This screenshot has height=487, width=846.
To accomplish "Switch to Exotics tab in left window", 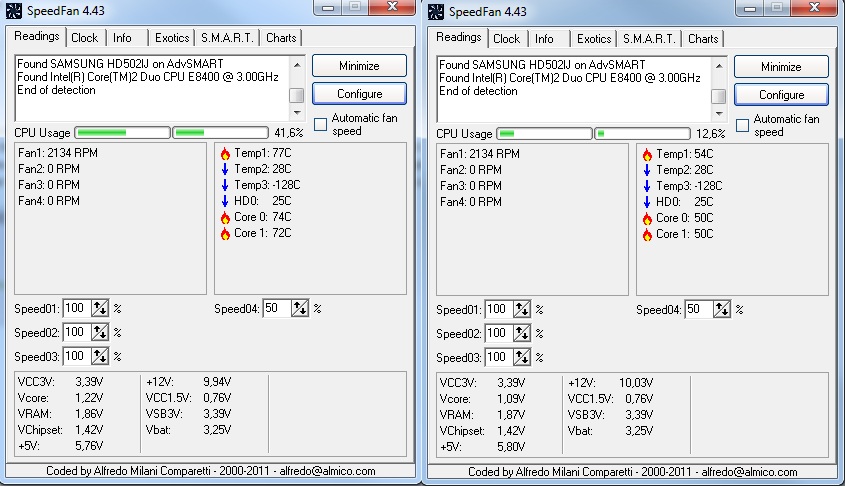I will [x=172, y=38].
